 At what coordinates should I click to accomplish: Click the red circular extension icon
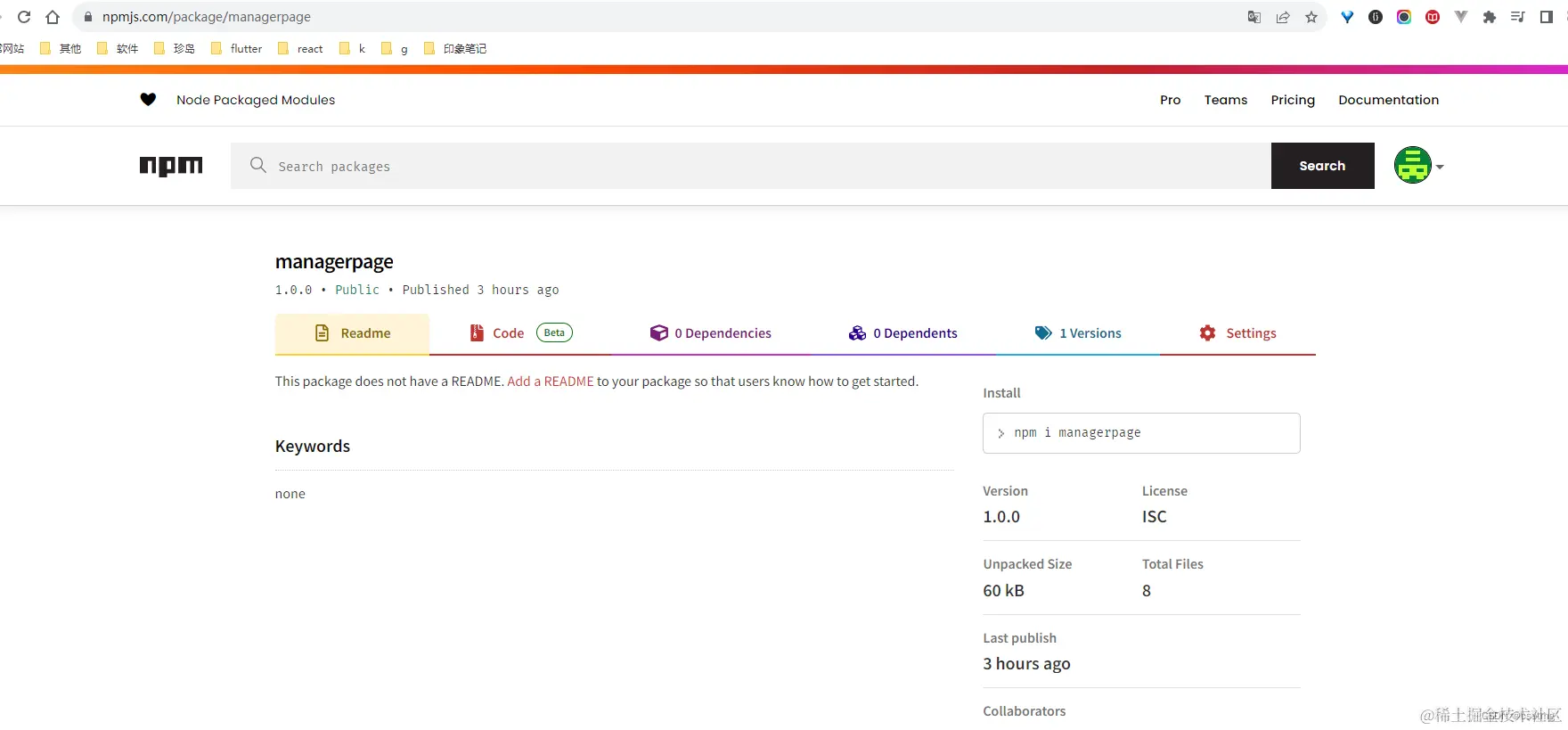[x=1433, y=17]
